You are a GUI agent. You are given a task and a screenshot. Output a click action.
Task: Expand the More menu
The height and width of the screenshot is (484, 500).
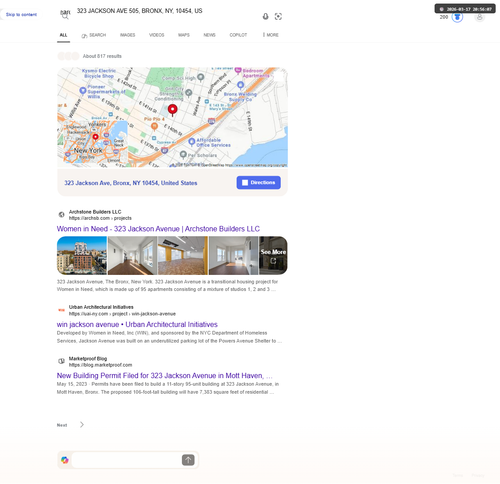[270, 35]
